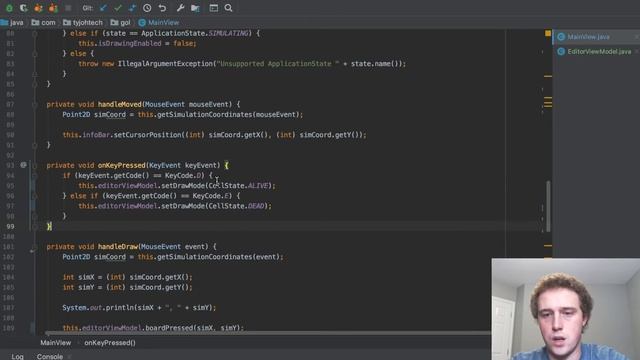The width and height of the screenshot is (640, 360).
Task: Click the topmost orange warning stripe marker
Action: pos(548,76)
